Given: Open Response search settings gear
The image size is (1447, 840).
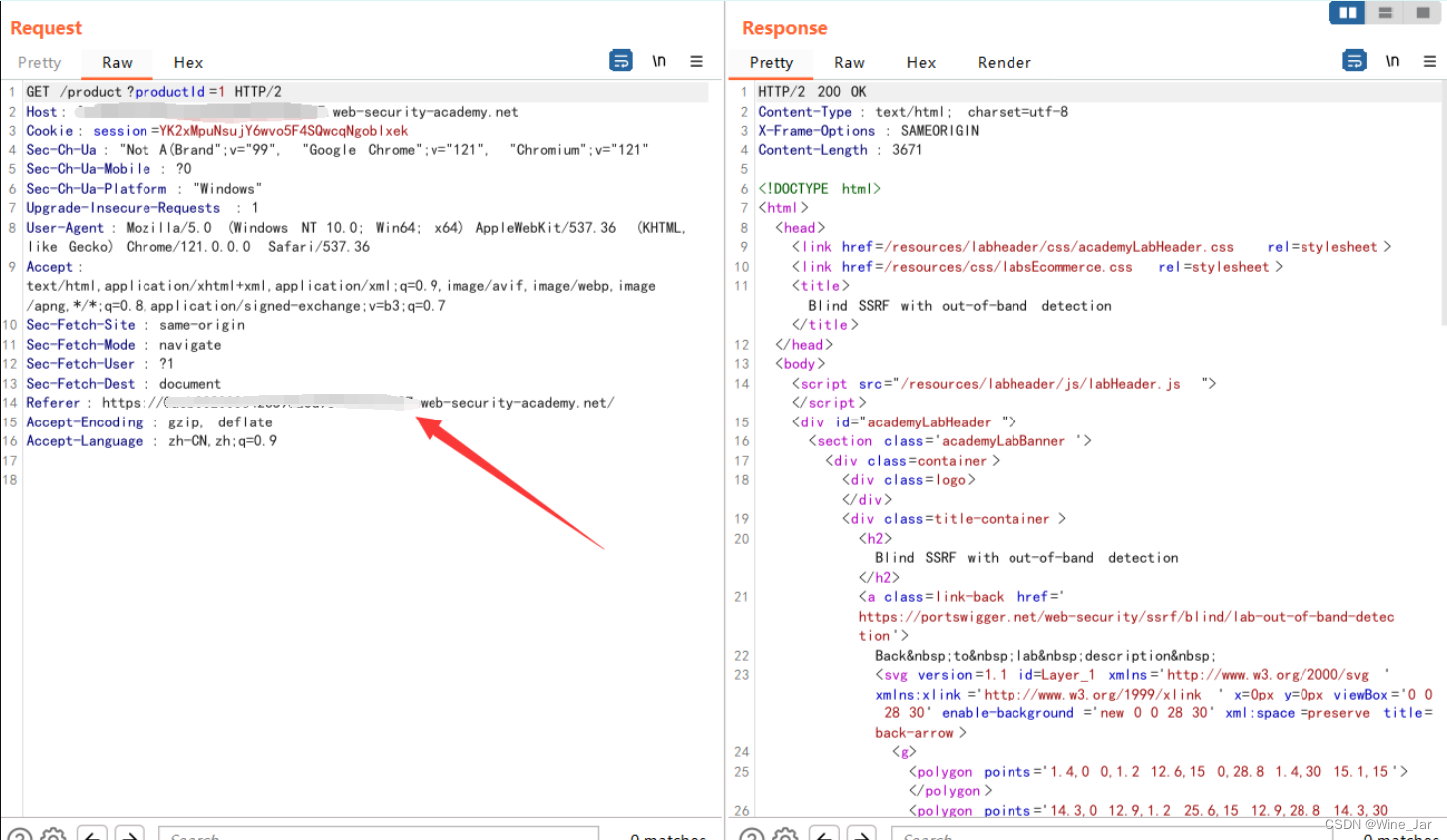Looking at the screenshot, I should coord(786,834).
